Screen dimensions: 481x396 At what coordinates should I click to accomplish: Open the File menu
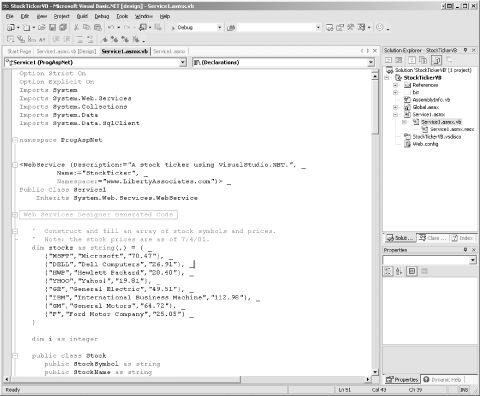pos(10,16)
